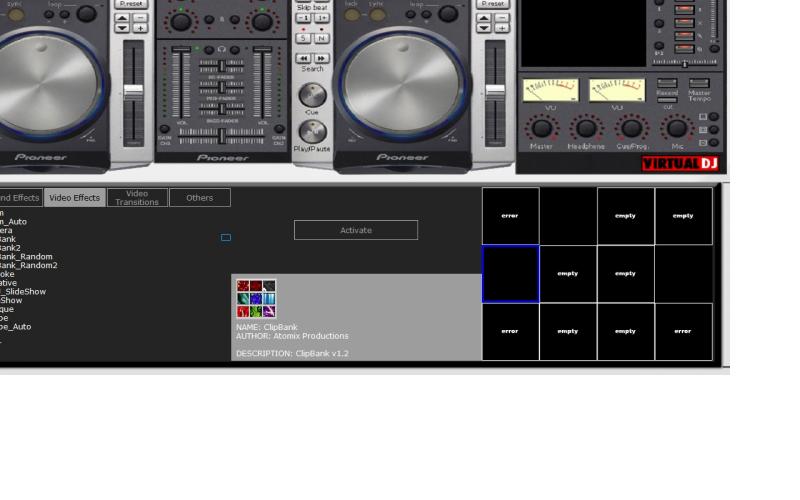Click the left channel volume fader
800x500 pixels.
(181, 49)
